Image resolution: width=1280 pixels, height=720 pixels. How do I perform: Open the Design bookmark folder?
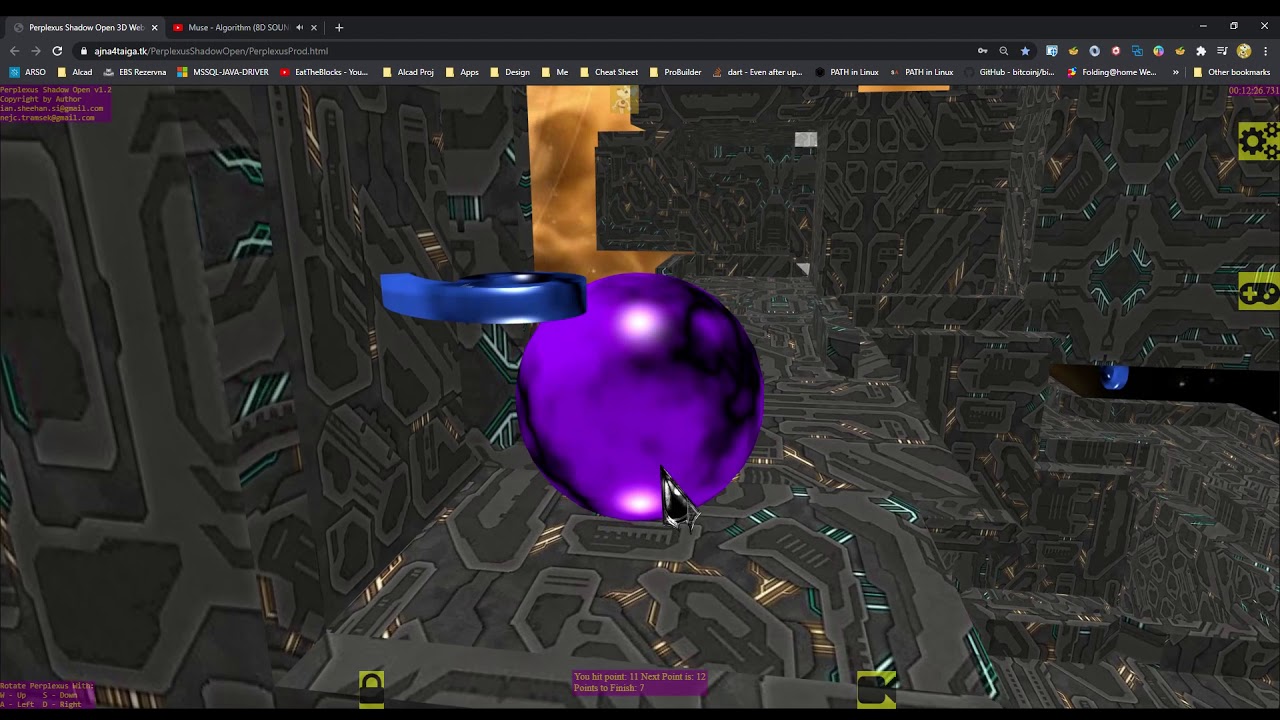pos(510,72)
